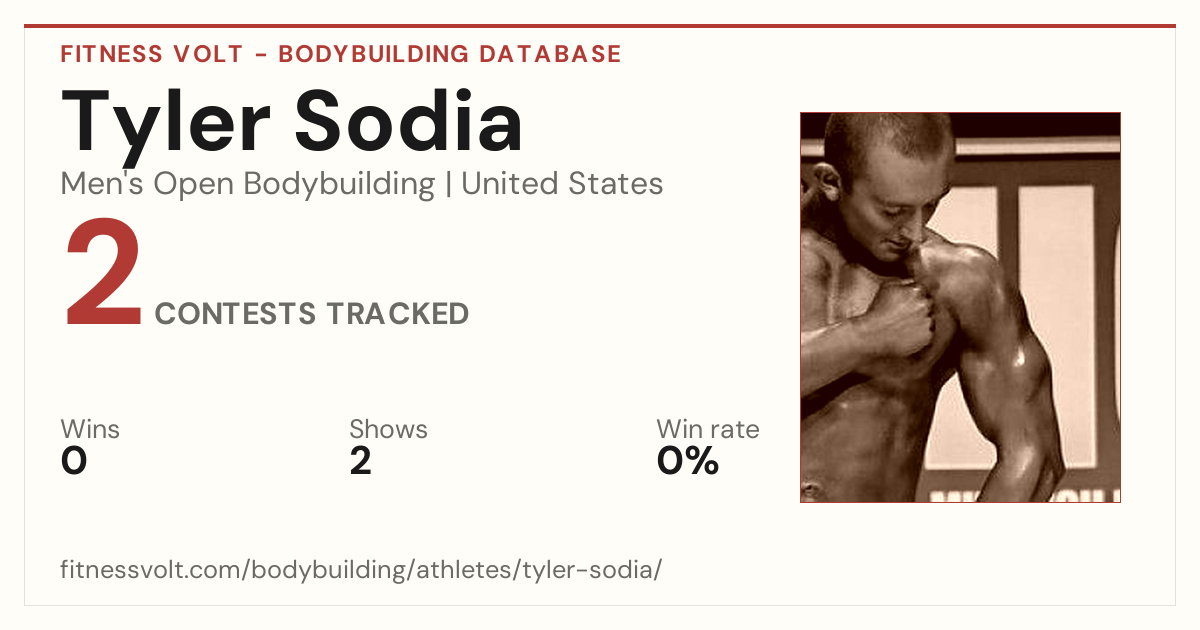Click the Shows stat label
Viewport: 1200px width, 630px height.
pos(388,430)
